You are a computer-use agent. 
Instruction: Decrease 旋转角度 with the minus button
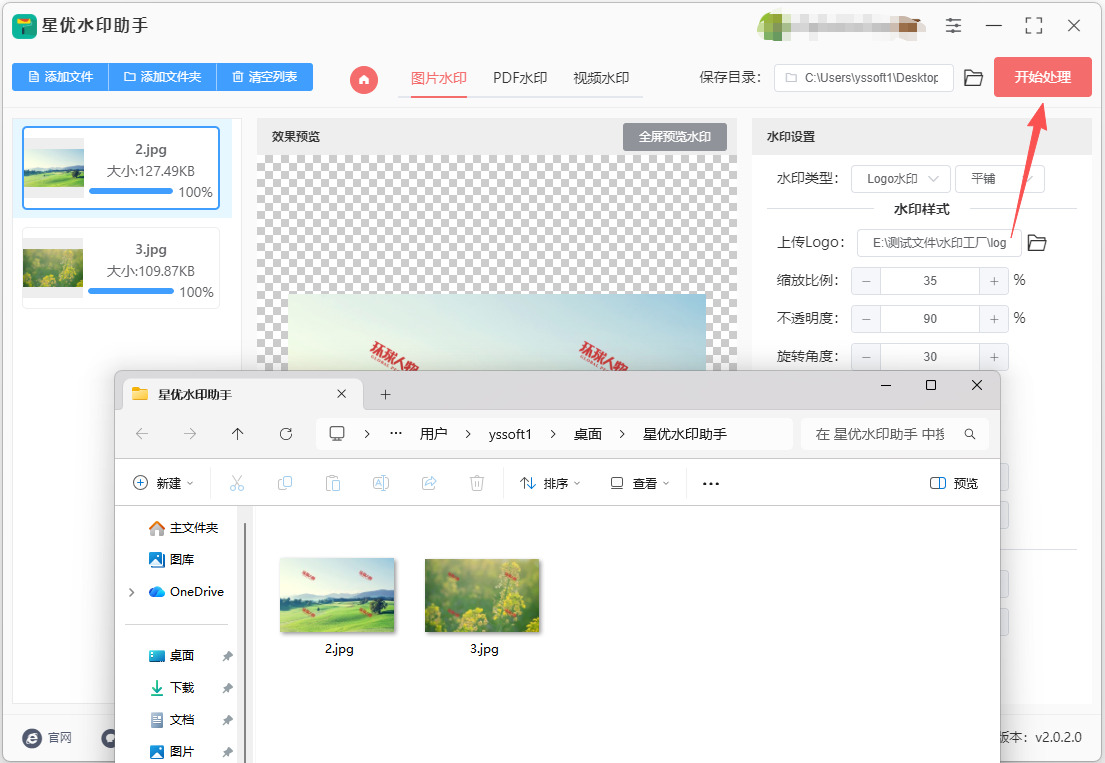coord(866,357)
